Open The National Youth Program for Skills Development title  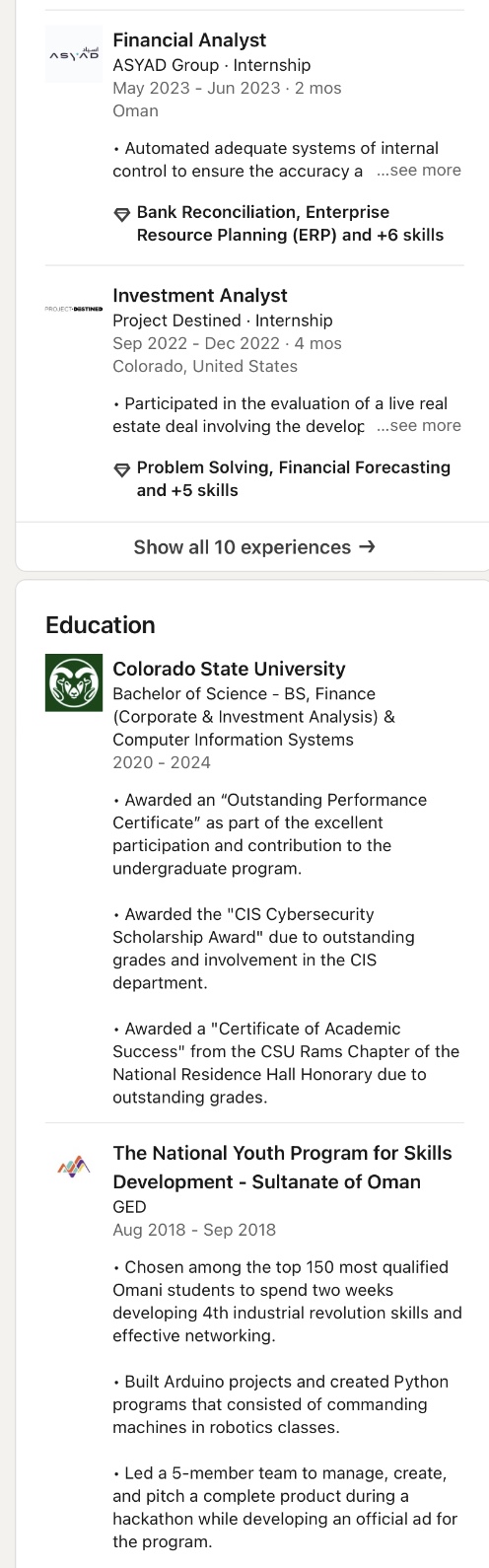282,1168
